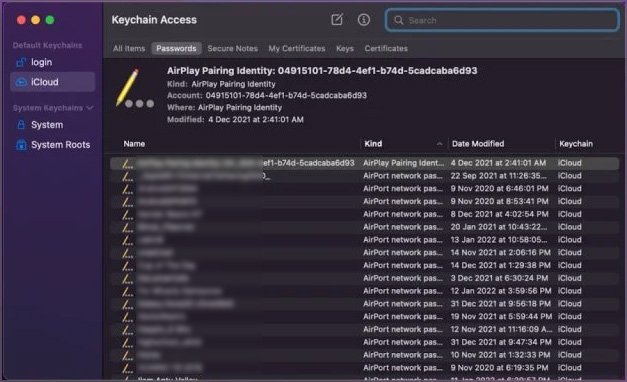Open the Secure Notes tab
This screenshot has width=627, height=382.
233,48
